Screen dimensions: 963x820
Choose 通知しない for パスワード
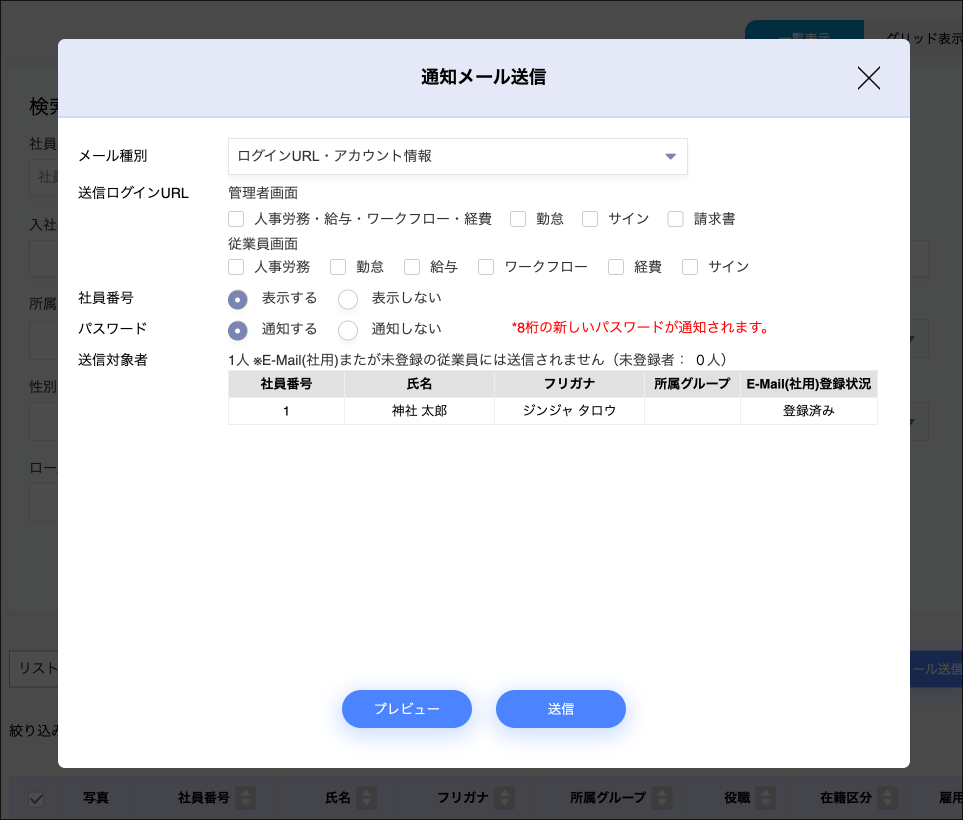(348, 330)
